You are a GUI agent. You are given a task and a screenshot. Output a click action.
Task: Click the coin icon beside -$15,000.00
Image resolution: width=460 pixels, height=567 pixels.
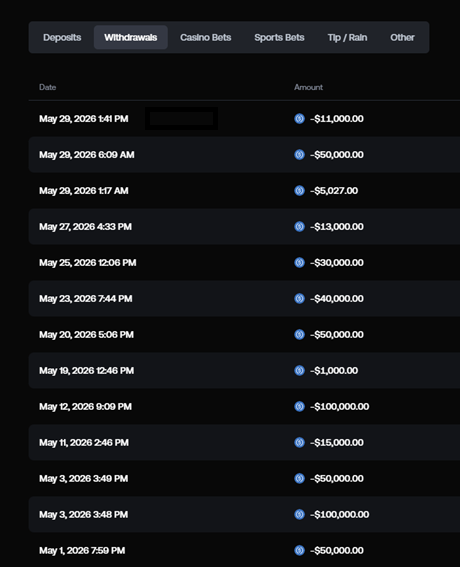point(299,443)
